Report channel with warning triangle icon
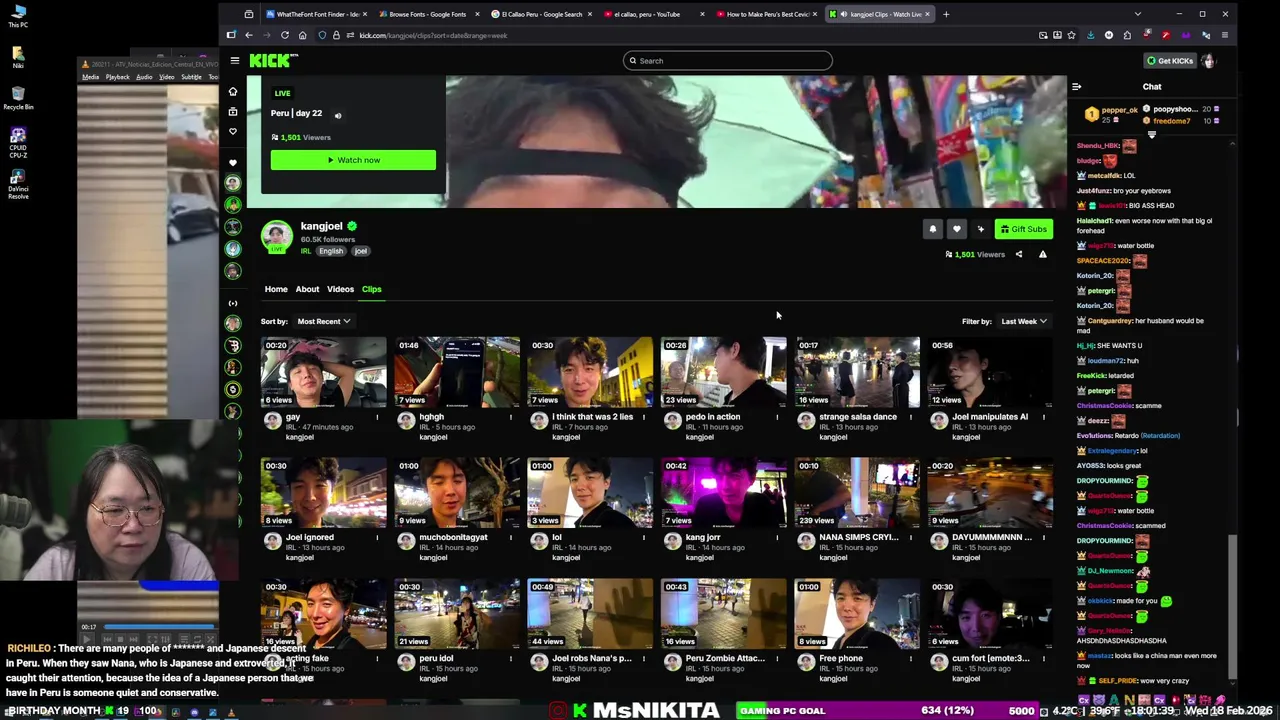This screenshot has width=1280, height=720. 1042,254
